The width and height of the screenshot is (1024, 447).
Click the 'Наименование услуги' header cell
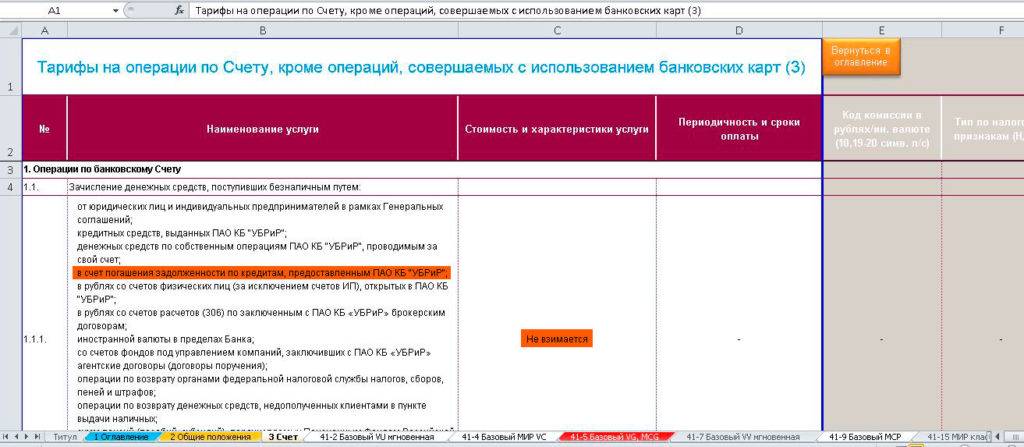tap(262, 129)
